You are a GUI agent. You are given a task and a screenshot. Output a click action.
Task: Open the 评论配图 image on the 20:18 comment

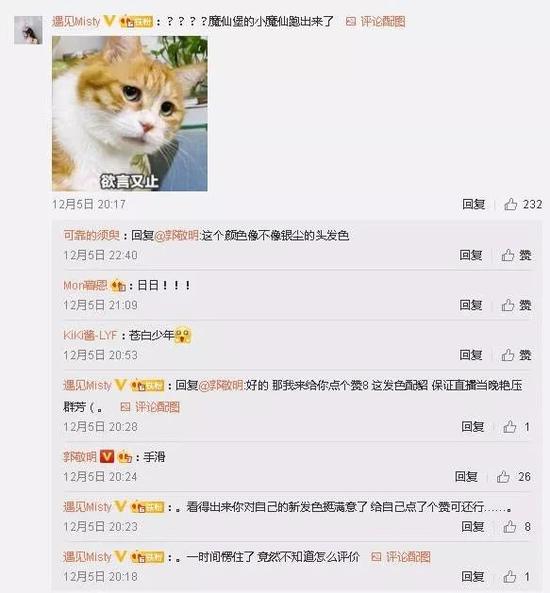tap(401, 557)
